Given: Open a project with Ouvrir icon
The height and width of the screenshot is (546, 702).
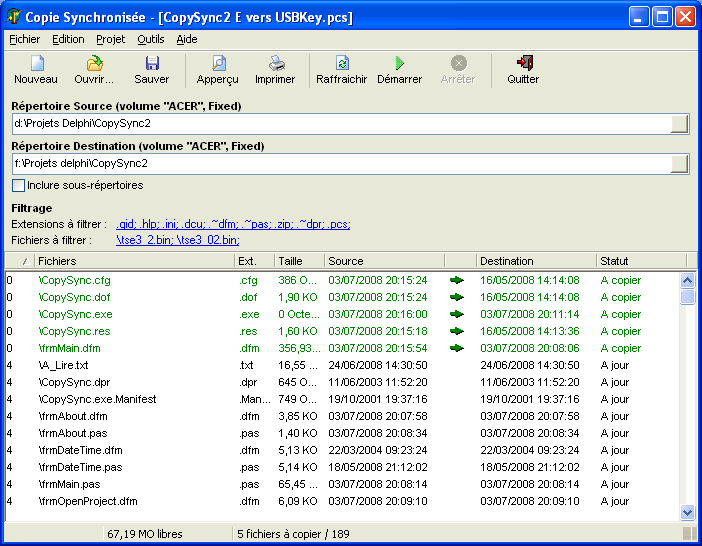Looking at the screenshot, I should pos(94,63).
